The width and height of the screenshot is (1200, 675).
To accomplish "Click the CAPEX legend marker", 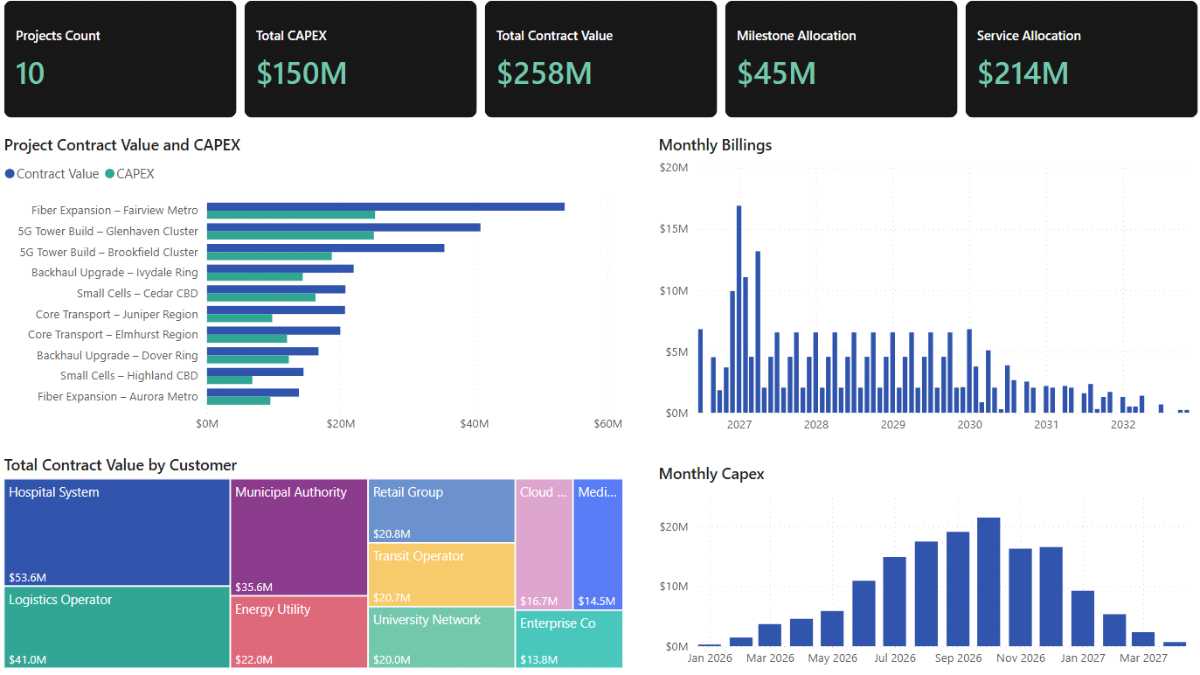I will click(110, 174).
